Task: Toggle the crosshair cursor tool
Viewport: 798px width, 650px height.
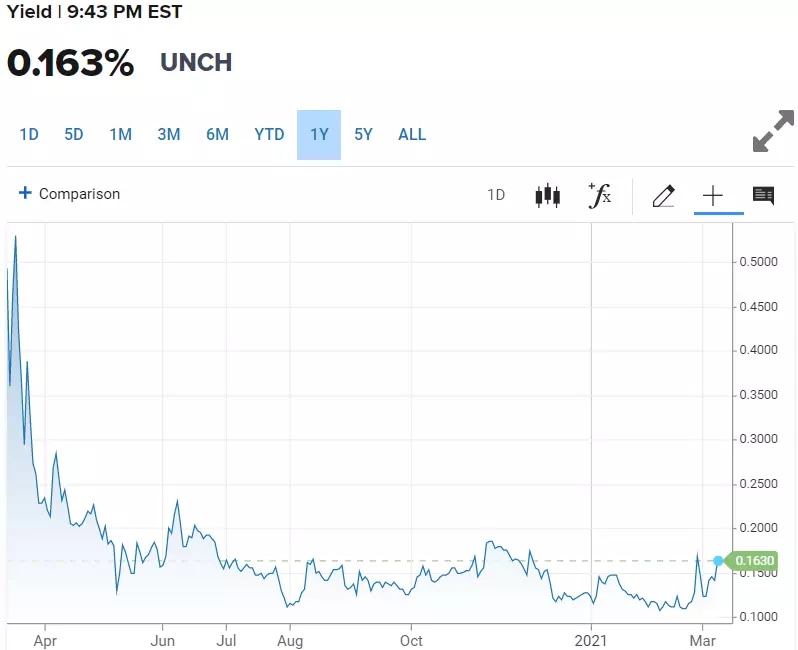Action: pyautogui.click(x=712, y=195)
